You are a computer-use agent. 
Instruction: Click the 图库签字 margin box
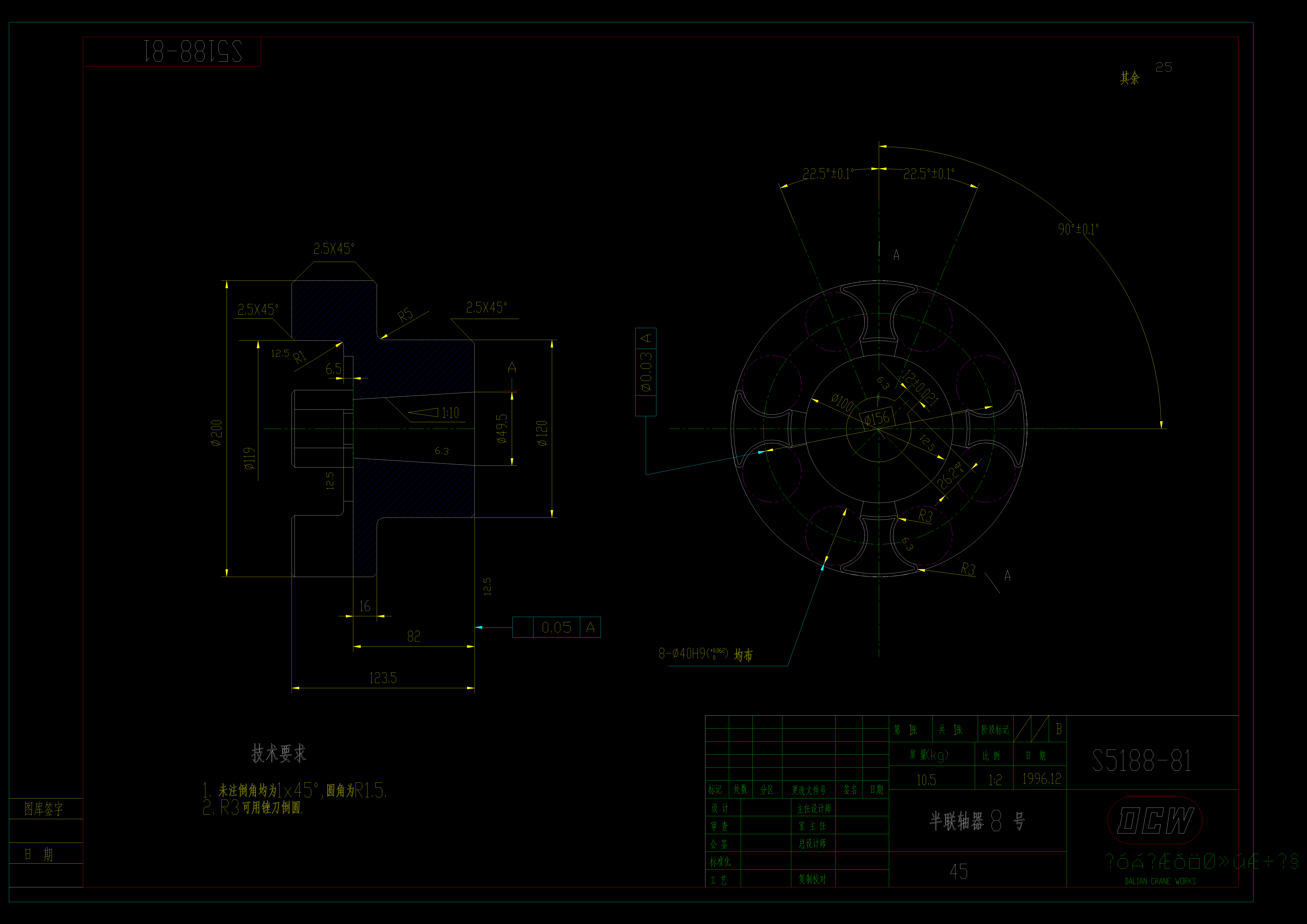pos(45,808)
